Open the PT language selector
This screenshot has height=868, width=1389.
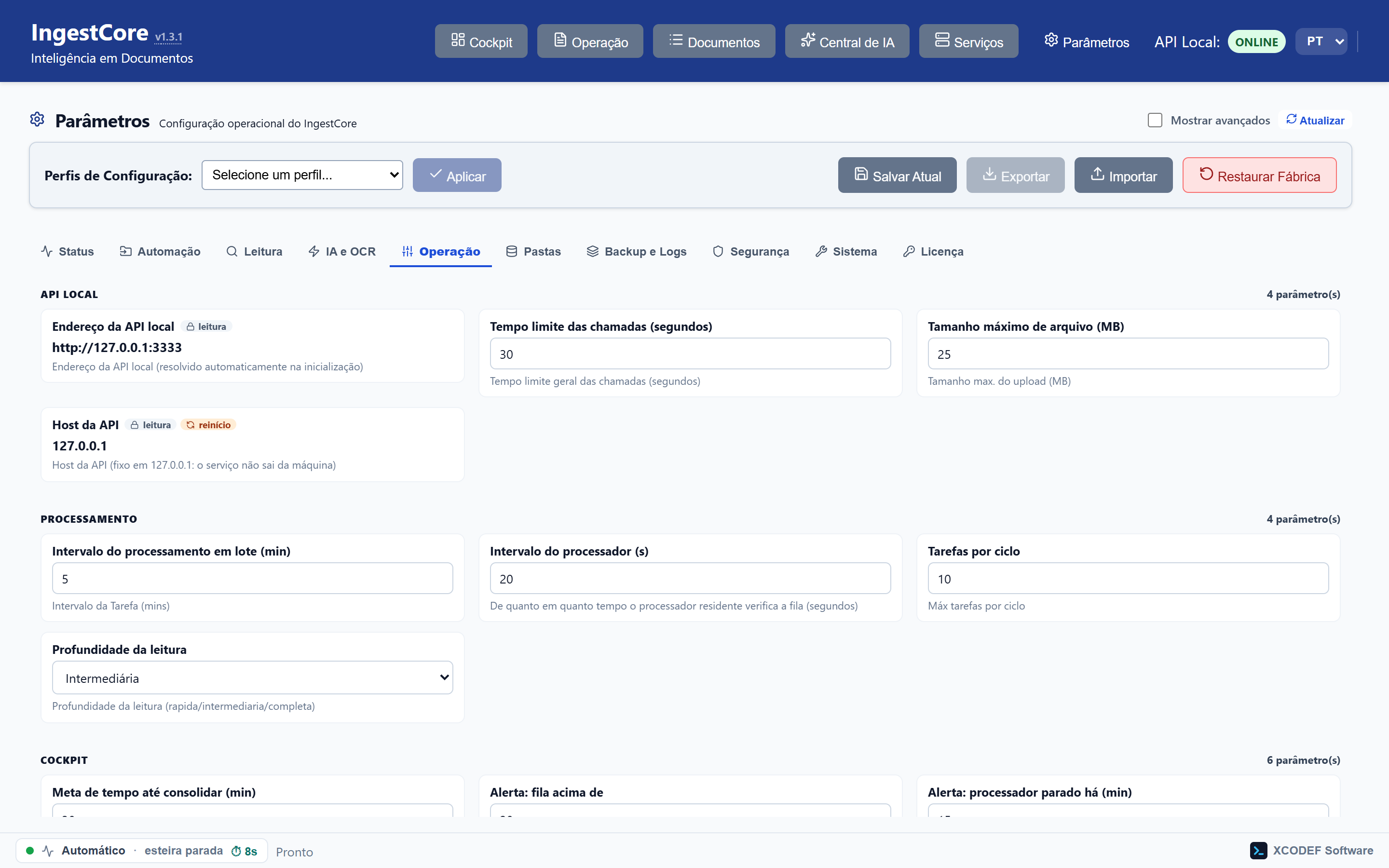click(1321, 41)
